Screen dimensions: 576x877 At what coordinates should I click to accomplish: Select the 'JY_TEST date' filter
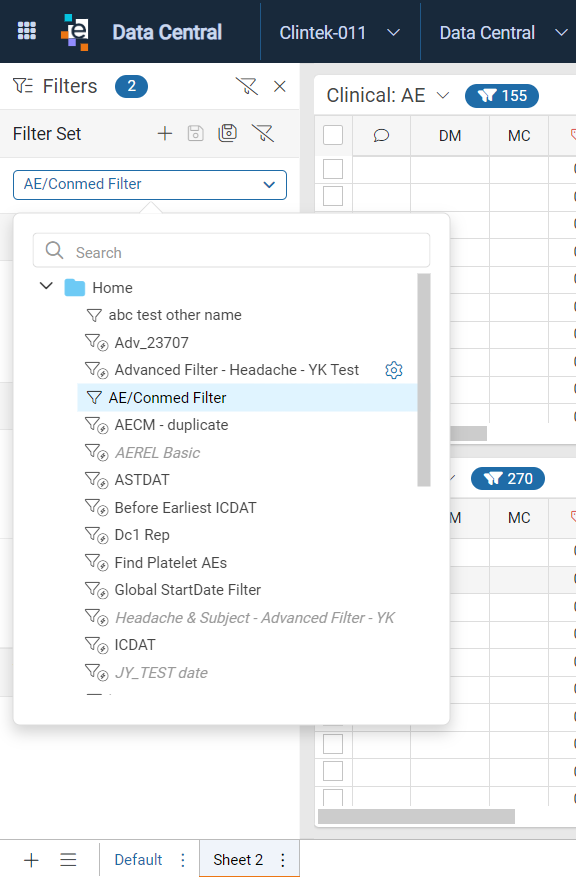(x=161, y=672)
